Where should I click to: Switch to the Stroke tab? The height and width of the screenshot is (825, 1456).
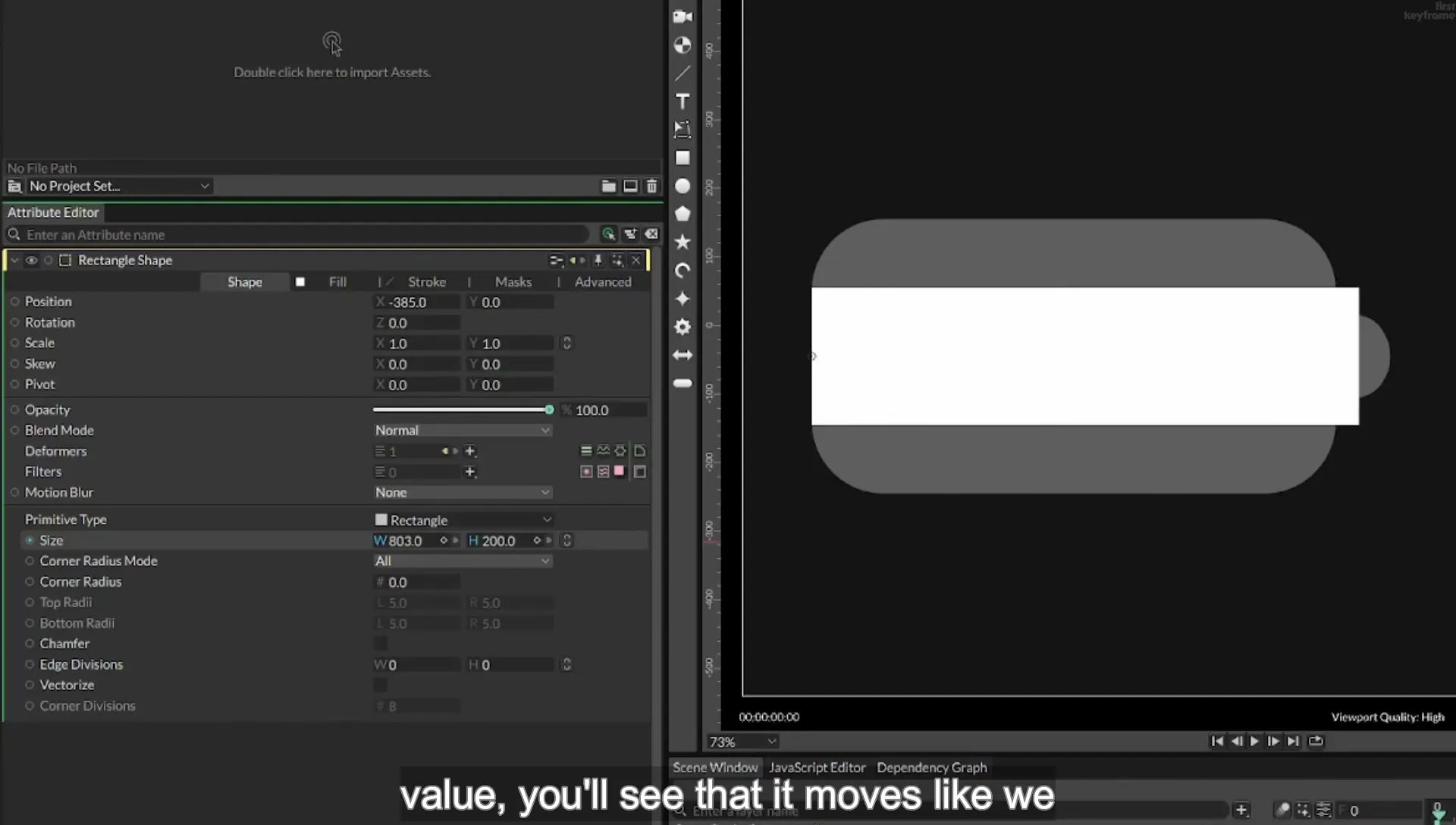pyautogui.click(x=427, y=282)
